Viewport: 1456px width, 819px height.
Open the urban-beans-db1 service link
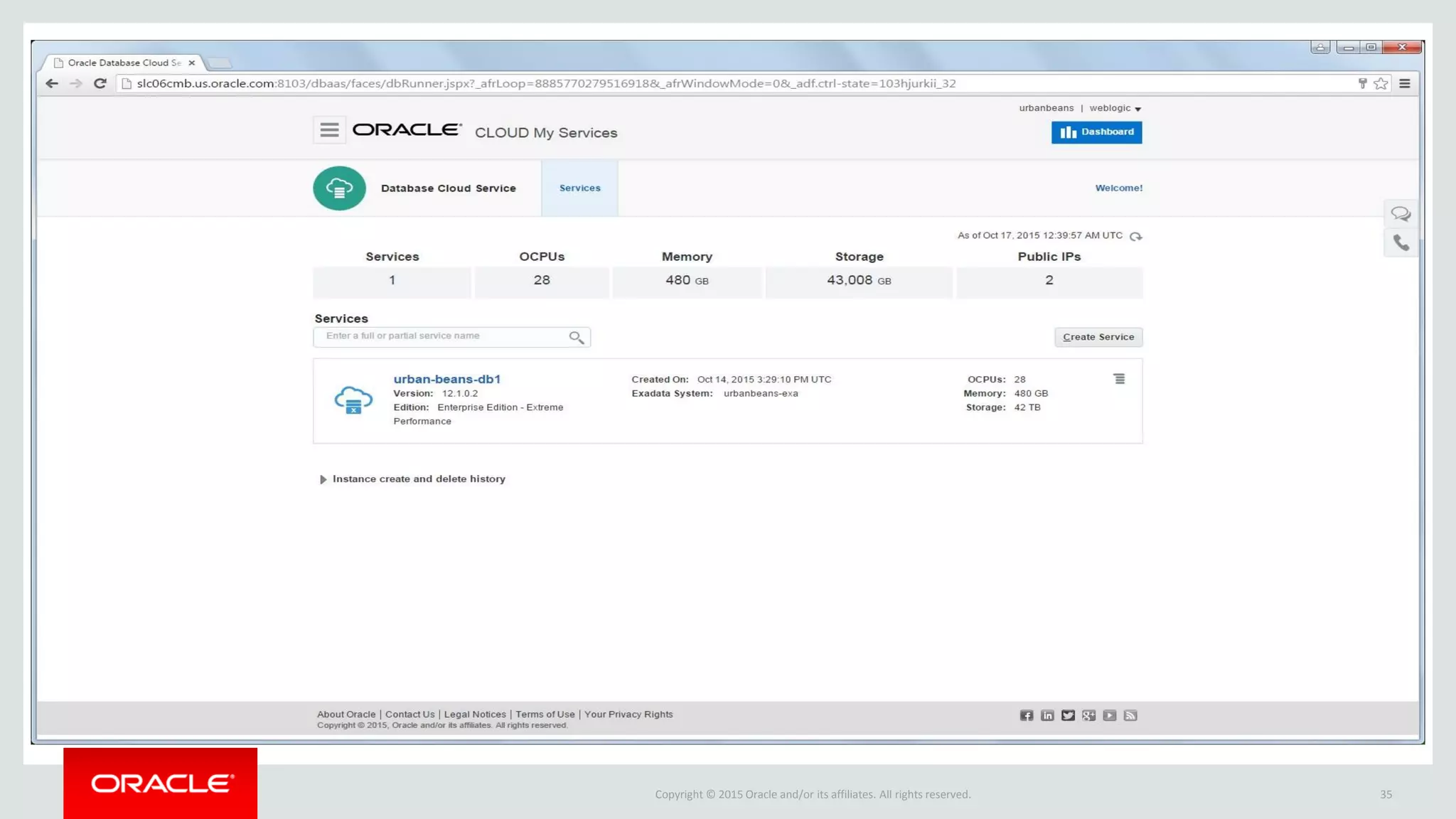(x=447, y=379)
